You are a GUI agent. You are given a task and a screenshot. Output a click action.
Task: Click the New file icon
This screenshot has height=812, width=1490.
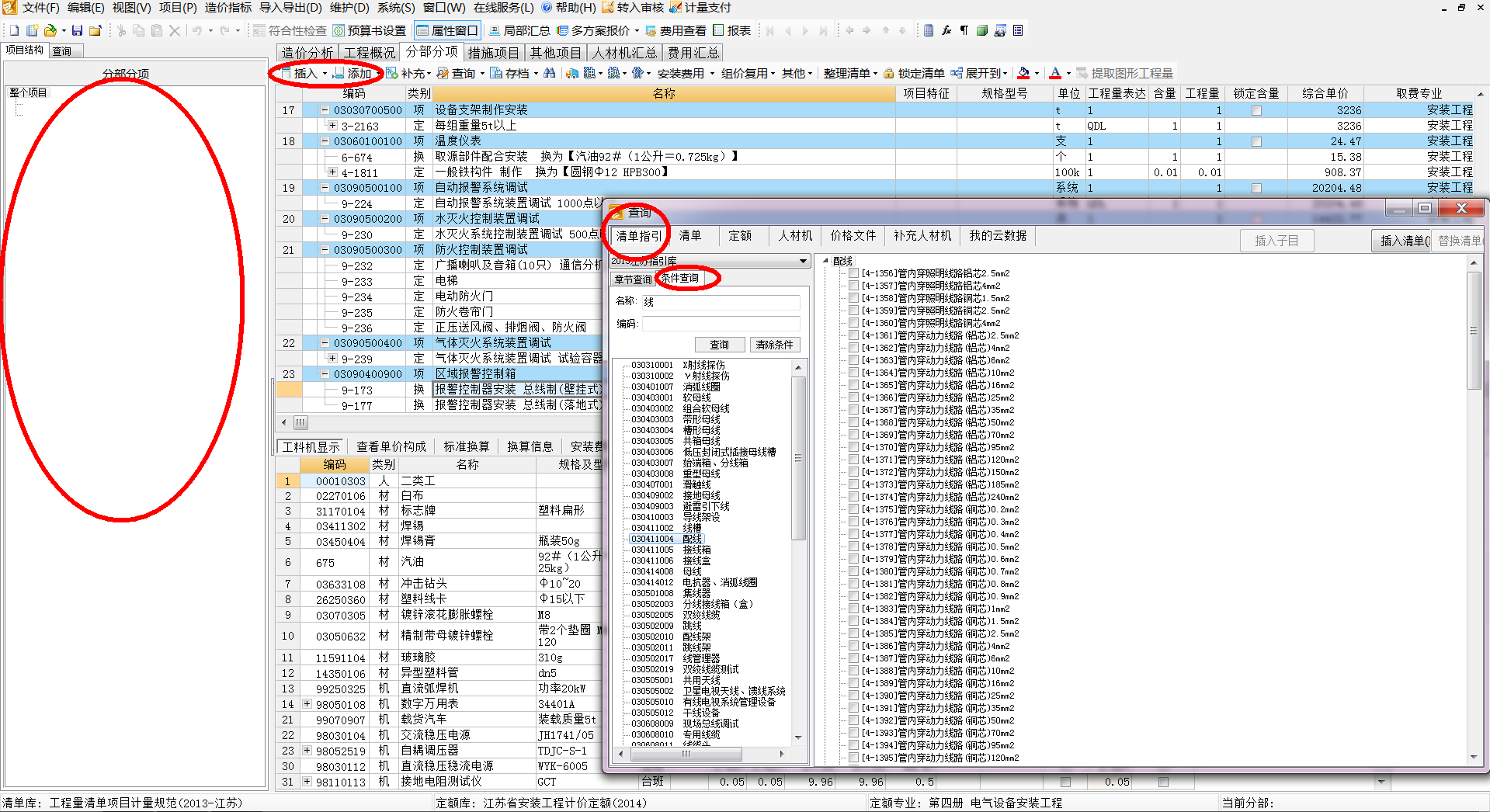[x=14, y=30]
